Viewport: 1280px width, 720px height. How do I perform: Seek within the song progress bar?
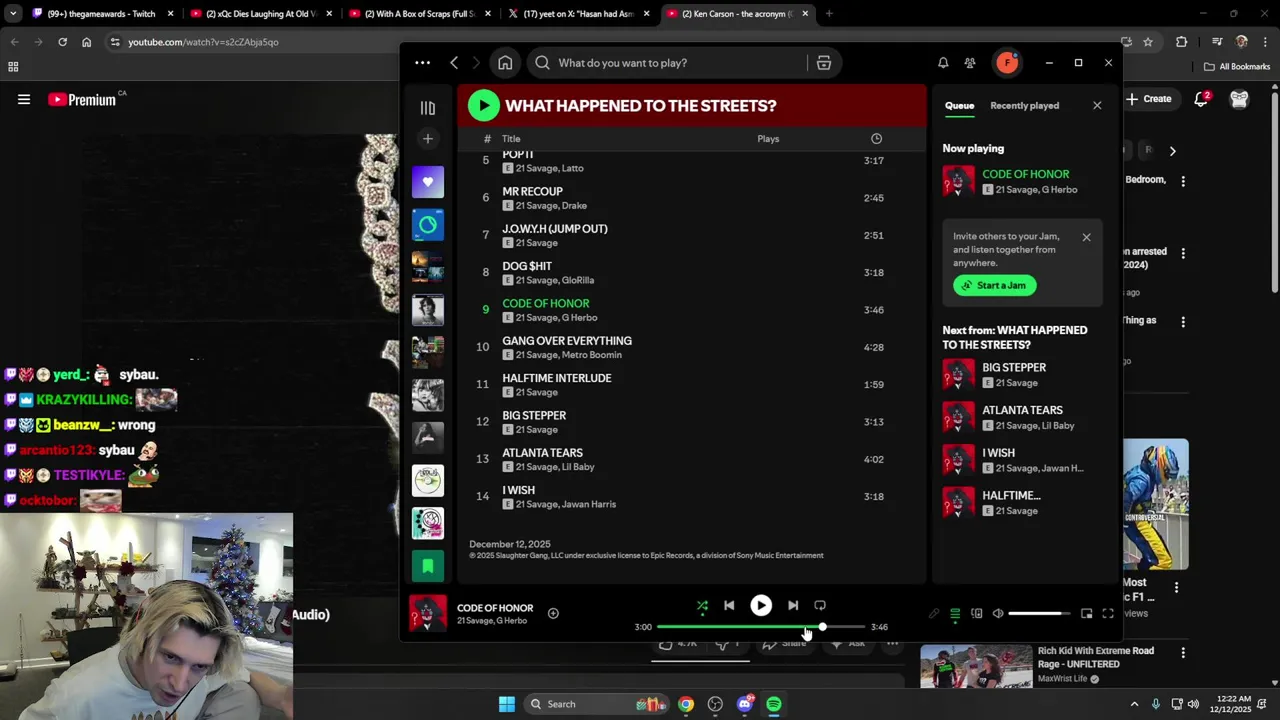click(x=760, y=627)
